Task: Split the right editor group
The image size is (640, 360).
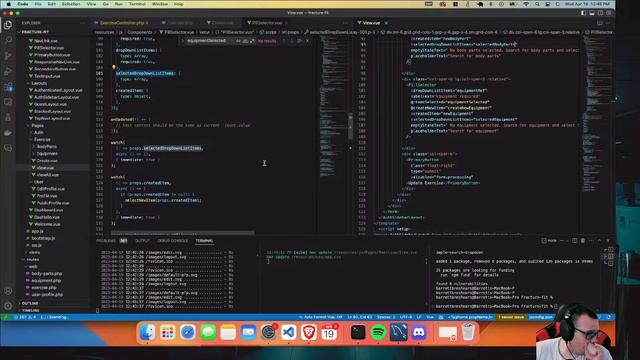Action: pos(600,23)
